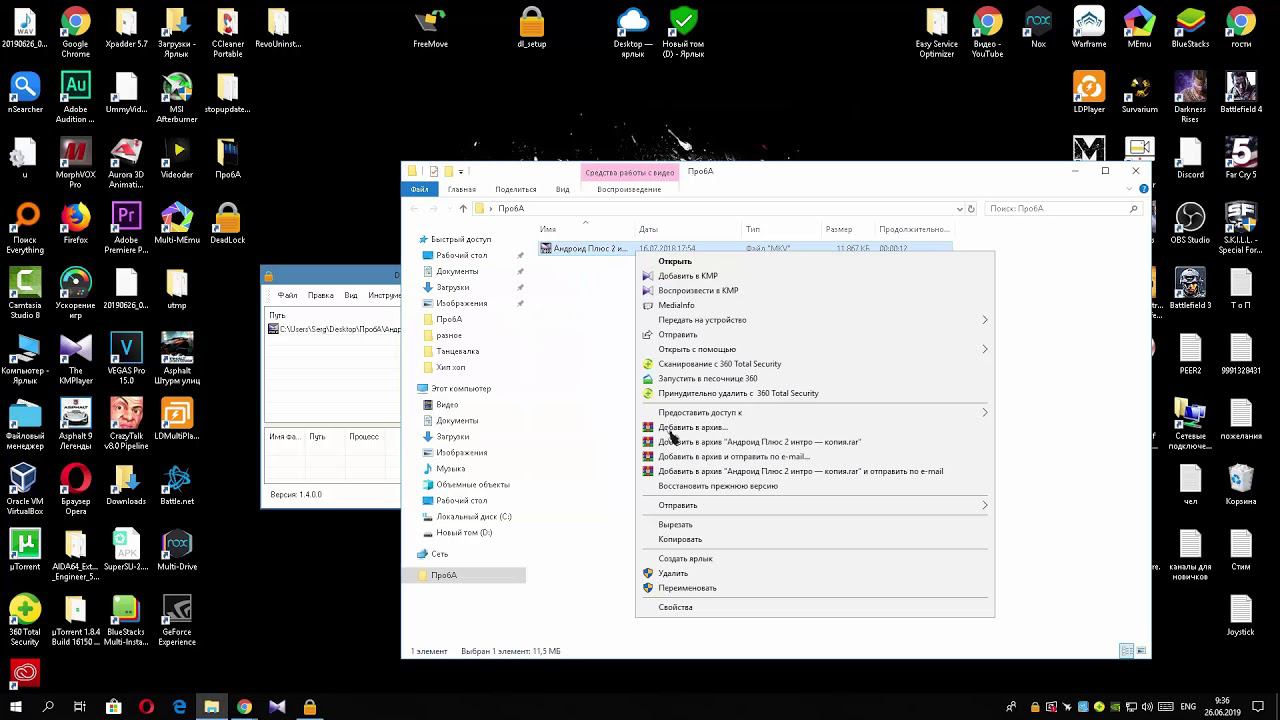Viewport: 1280px width, 720px height.
Task: Open the Корзина recycle bin
Action: 1241,483
